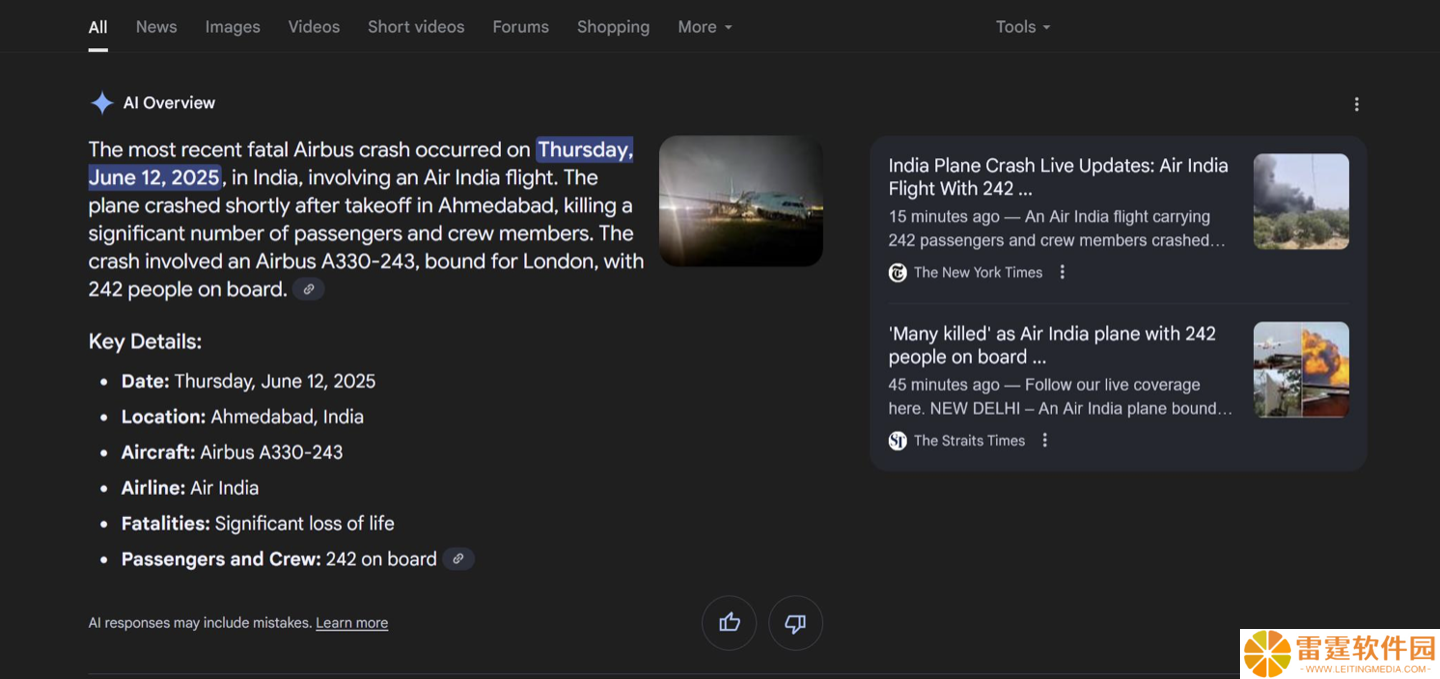This screenshot has width=1440, height=679.
Task: Switch to the News tab
Action: (x=156, y=27)
